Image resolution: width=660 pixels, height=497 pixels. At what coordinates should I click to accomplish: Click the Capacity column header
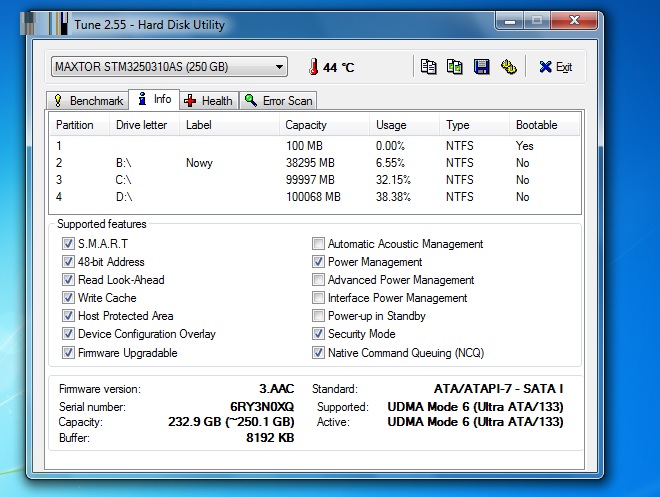click(x=324, y=125)
